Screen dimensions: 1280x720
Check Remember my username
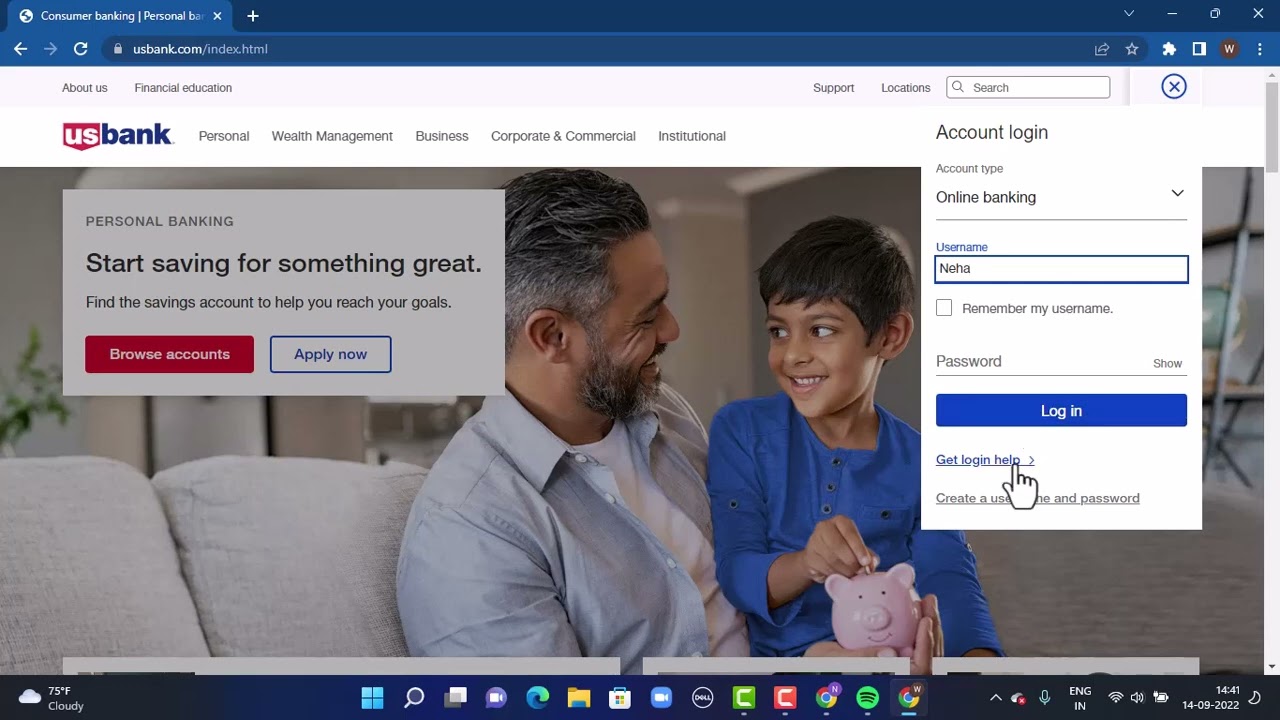(x=944, y=308)
